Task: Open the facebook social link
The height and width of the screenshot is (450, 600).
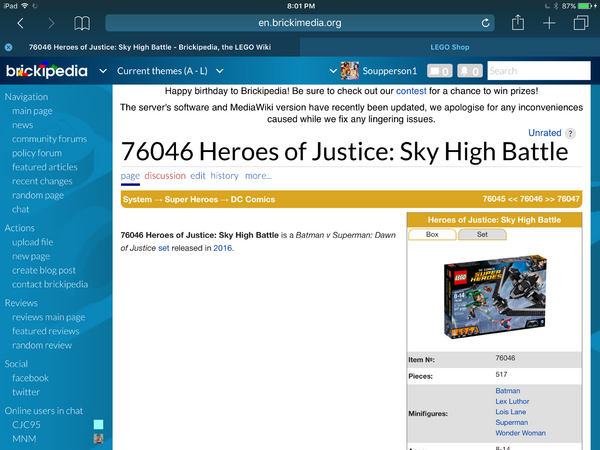Action: (x=30, y=378)
